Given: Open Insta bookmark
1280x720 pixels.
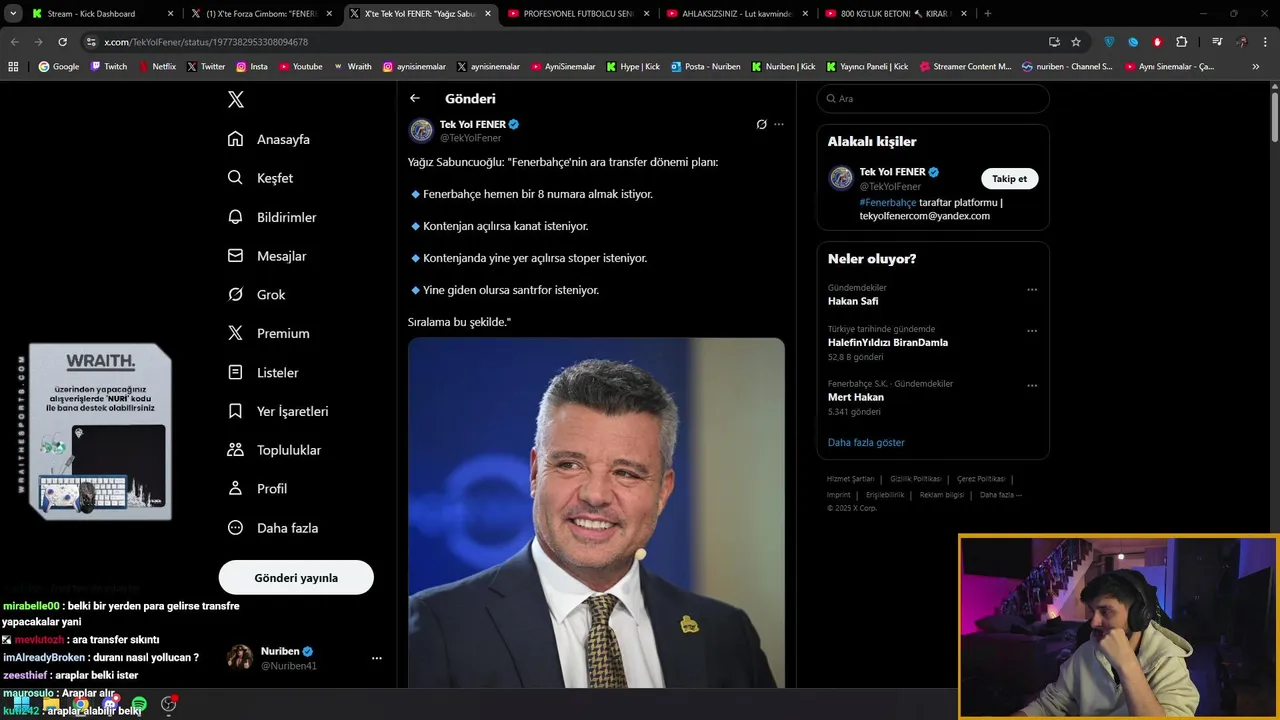Looking at the screenshot, I should (x=252, y=66).
